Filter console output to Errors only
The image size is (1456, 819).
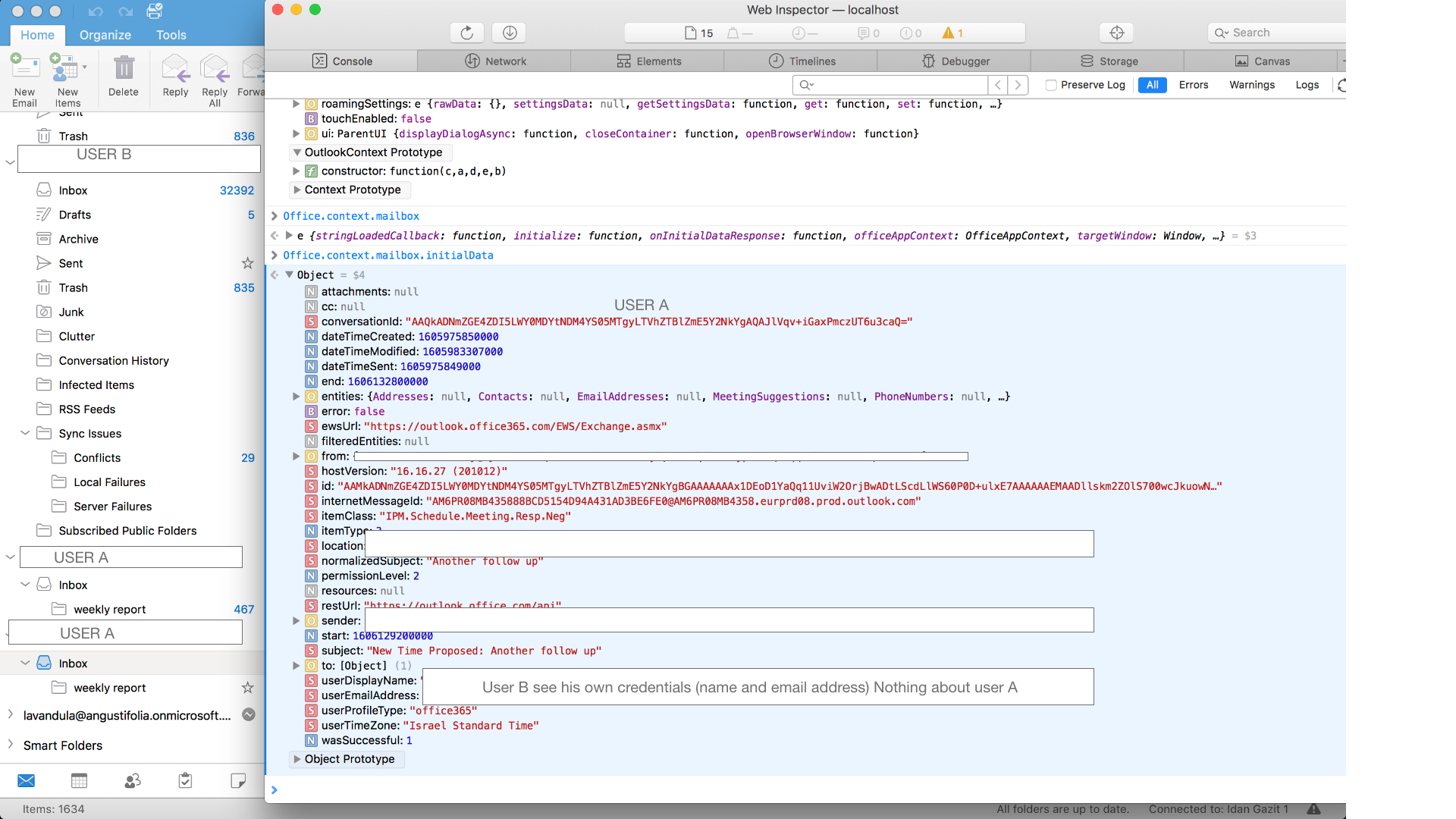point(1194,85)
